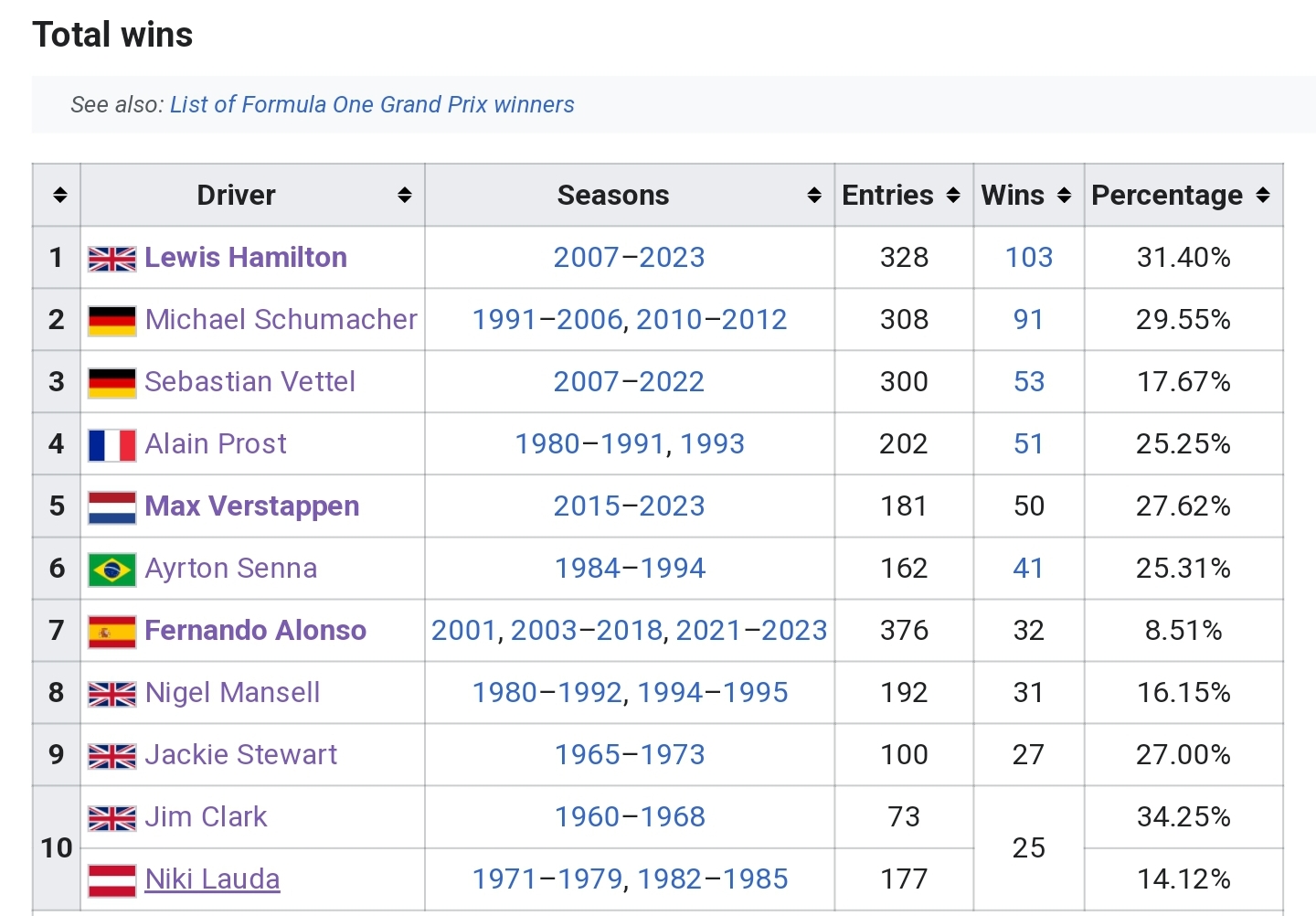Open Schumacher's 91 wins link
Screen dimensions: 1316x916
click(x=1029, y=319)
